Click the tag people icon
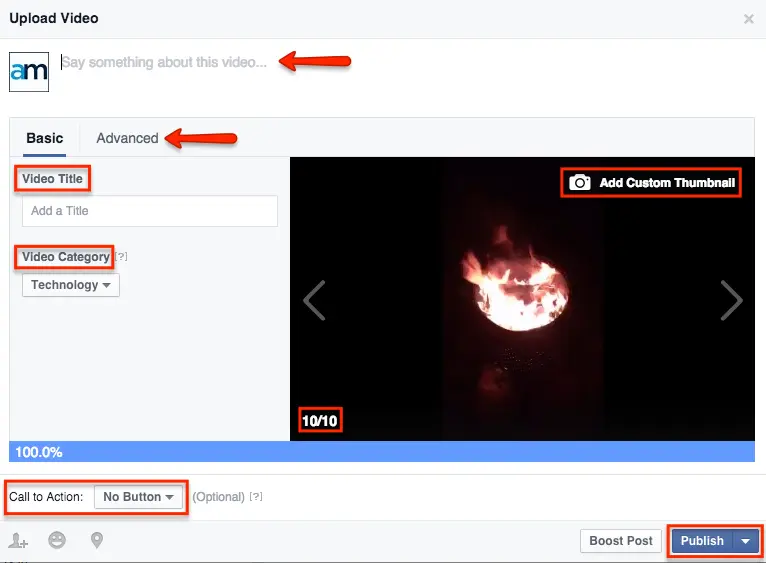 point(19,541)
